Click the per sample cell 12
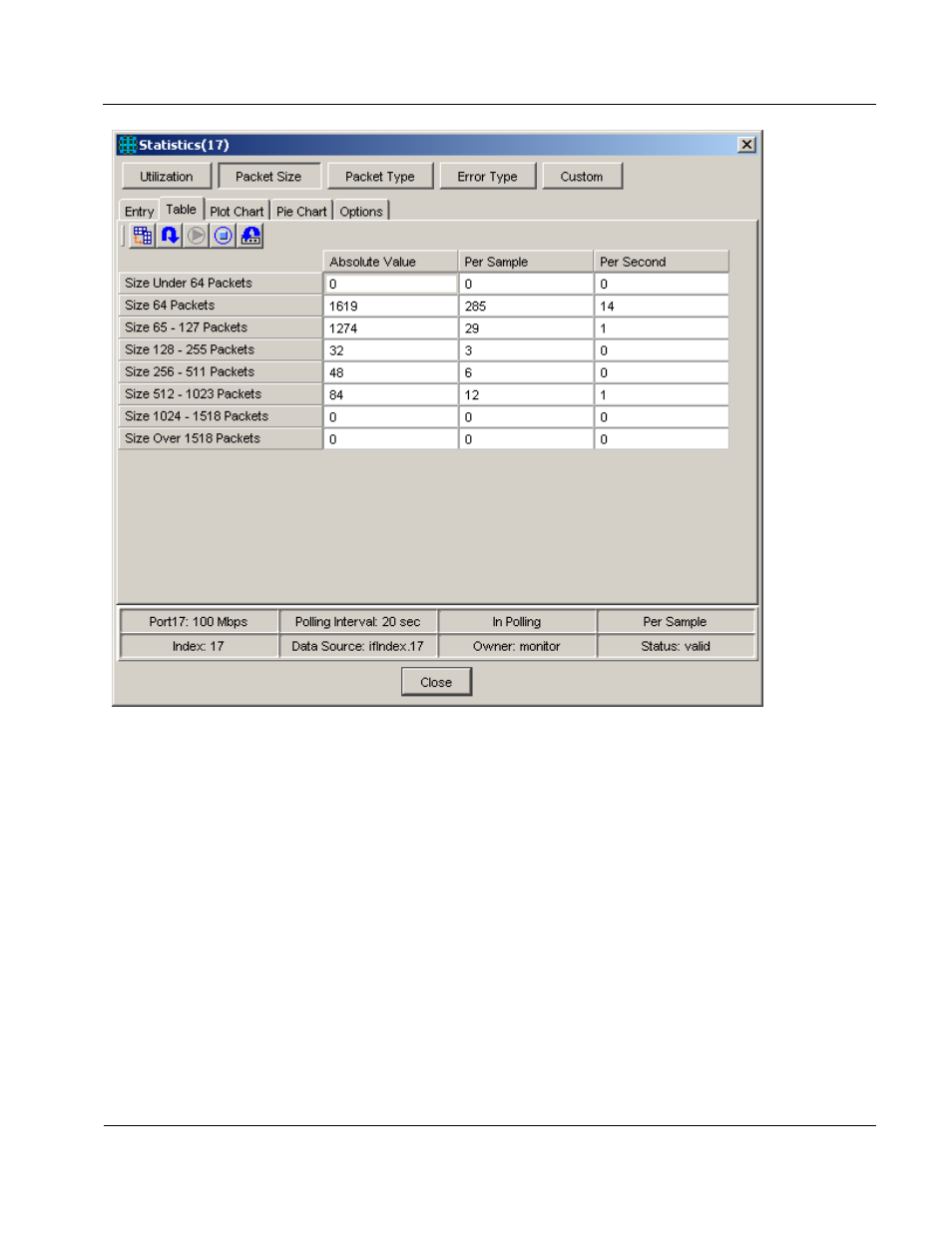Screen dimensions: 952x1233 526,395
